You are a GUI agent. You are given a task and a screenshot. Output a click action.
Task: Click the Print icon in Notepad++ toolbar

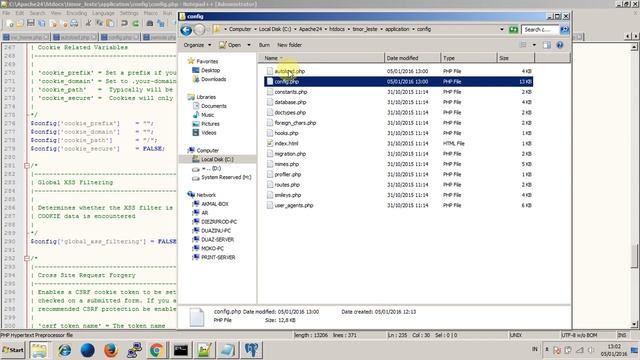coord(74,24)
